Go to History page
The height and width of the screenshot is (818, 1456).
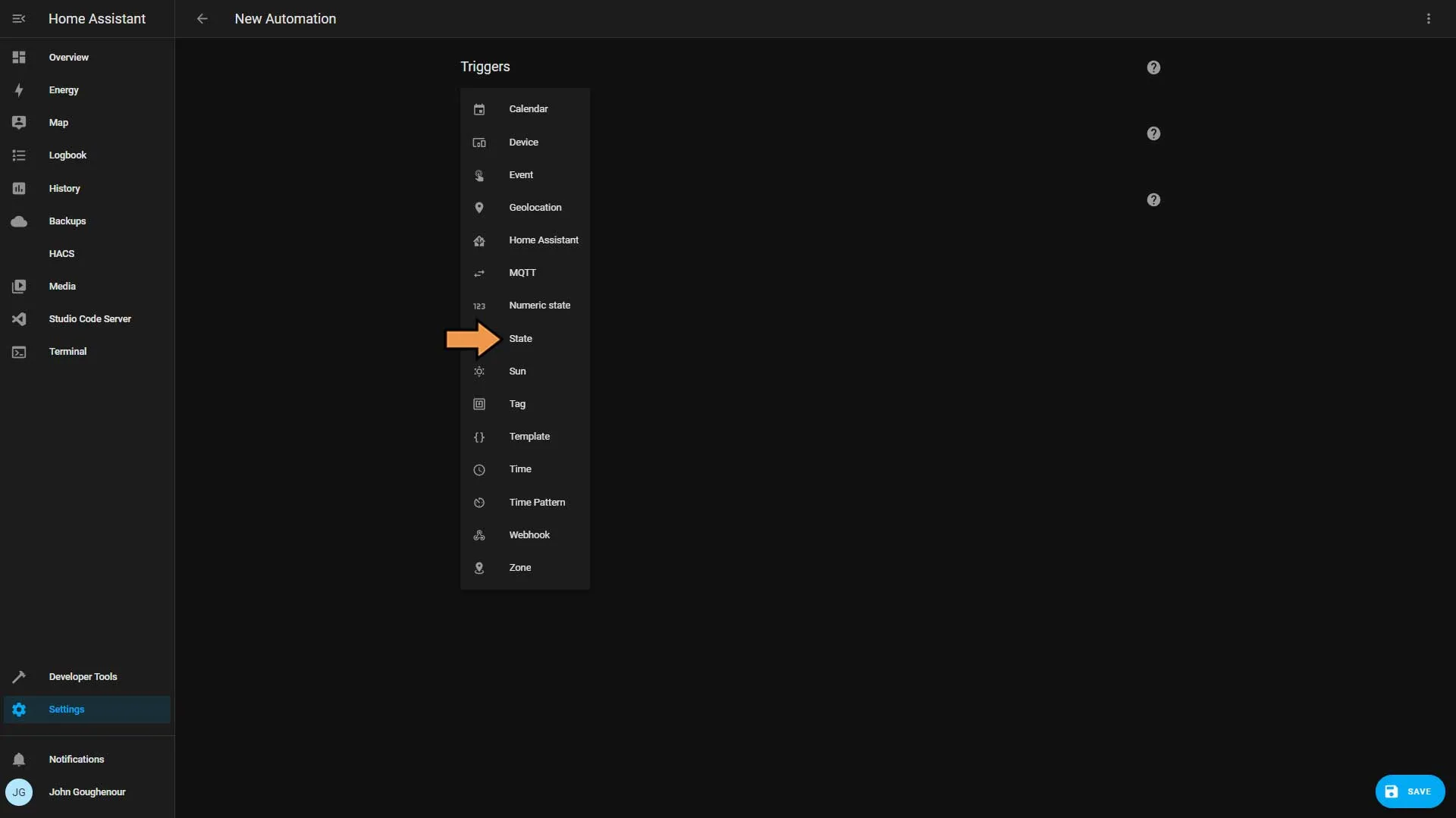coord(87,189)
